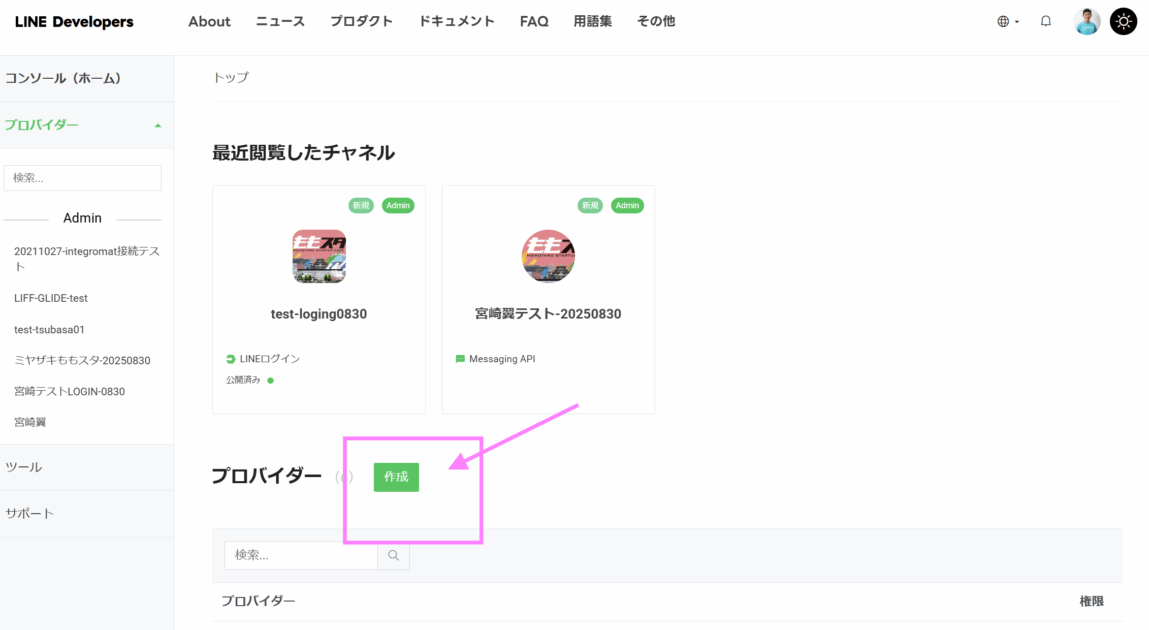This screenshot has width=1149, height=630.
Task: Open the user profile avatar
Action: click(x=1087, y=22)
